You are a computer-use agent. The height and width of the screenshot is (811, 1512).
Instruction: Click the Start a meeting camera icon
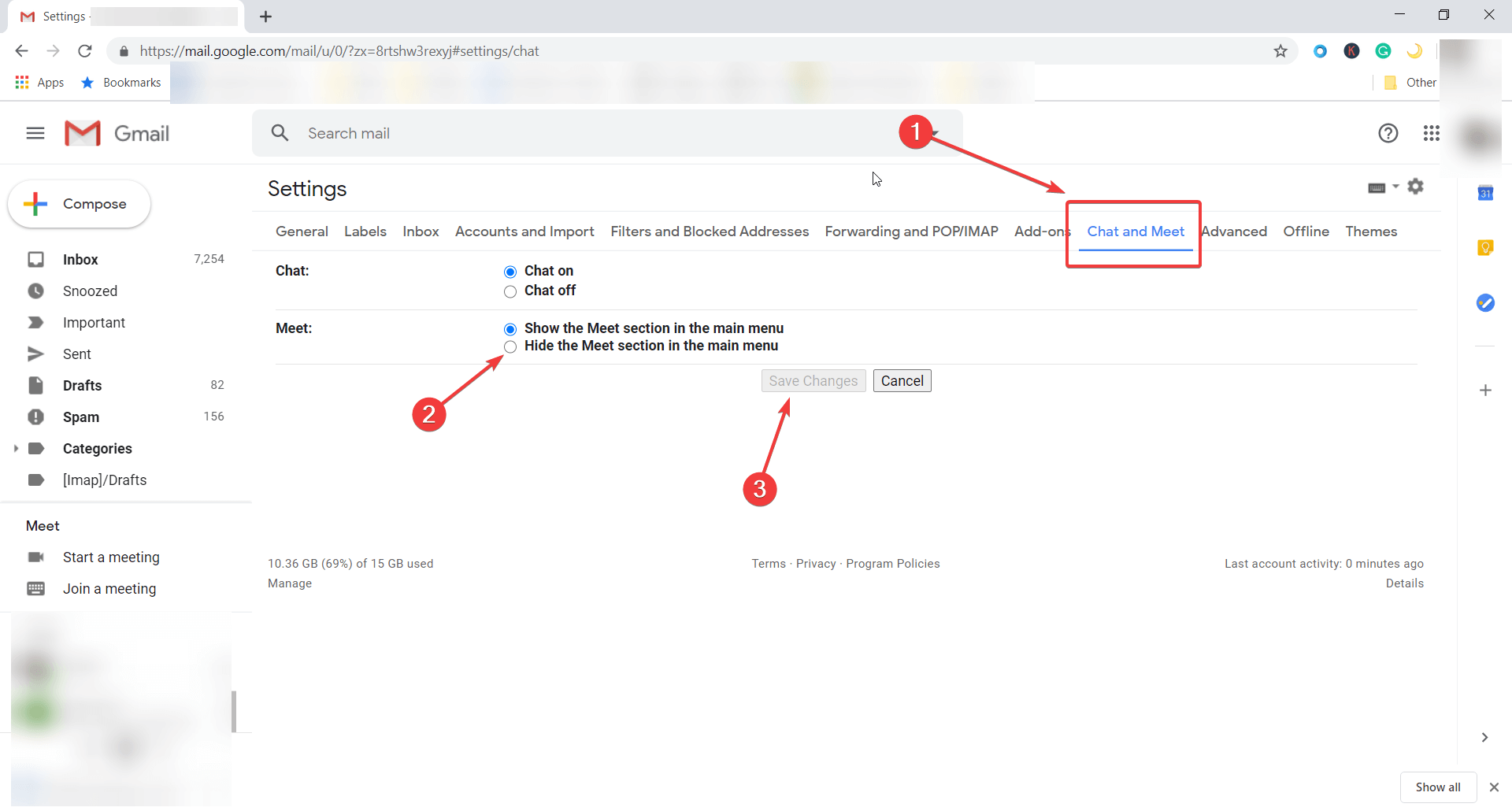[35, 557]
